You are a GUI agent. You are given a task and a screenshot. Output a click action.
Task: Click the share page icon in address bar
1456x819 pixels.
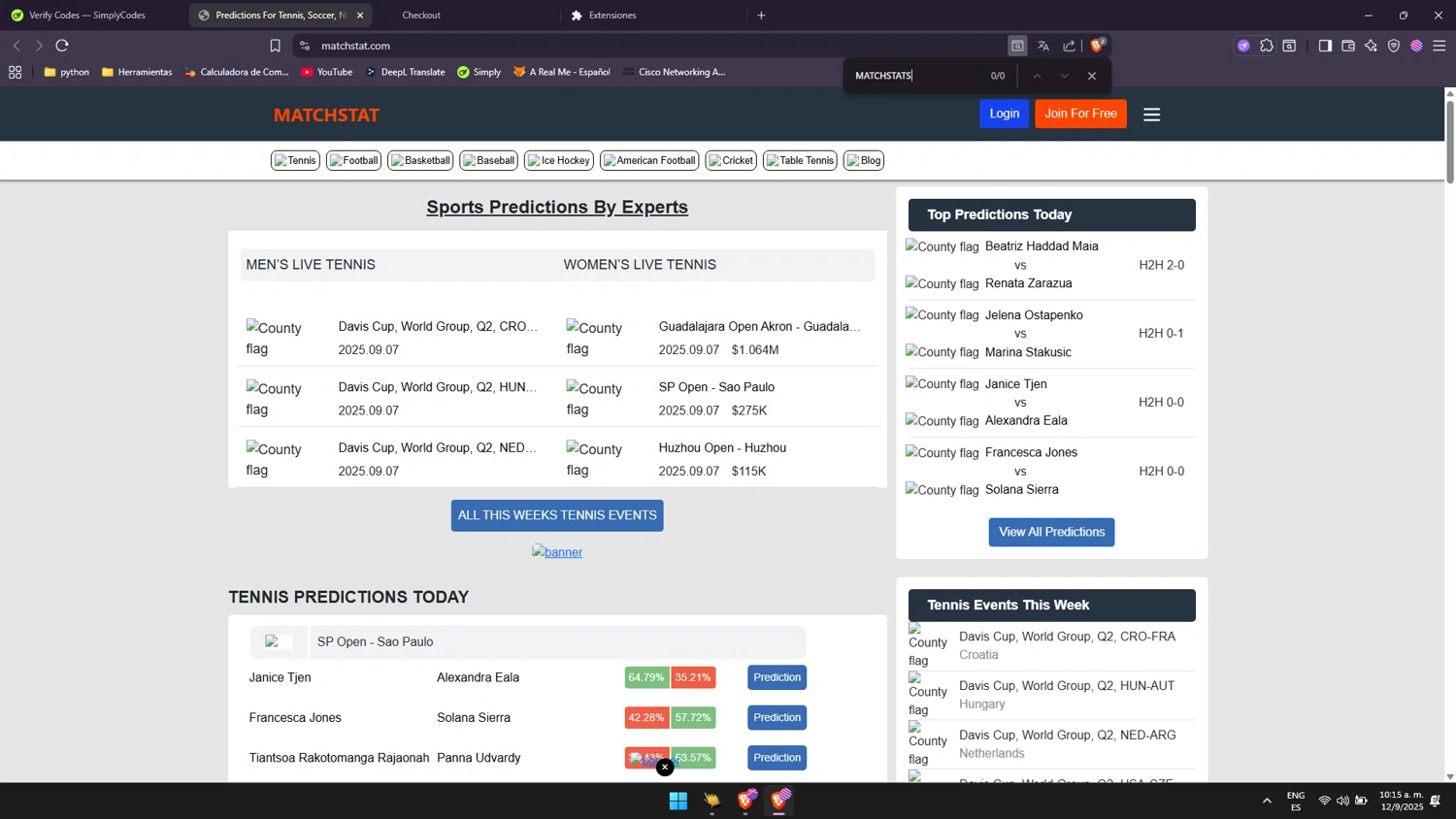coord(1070,46)
